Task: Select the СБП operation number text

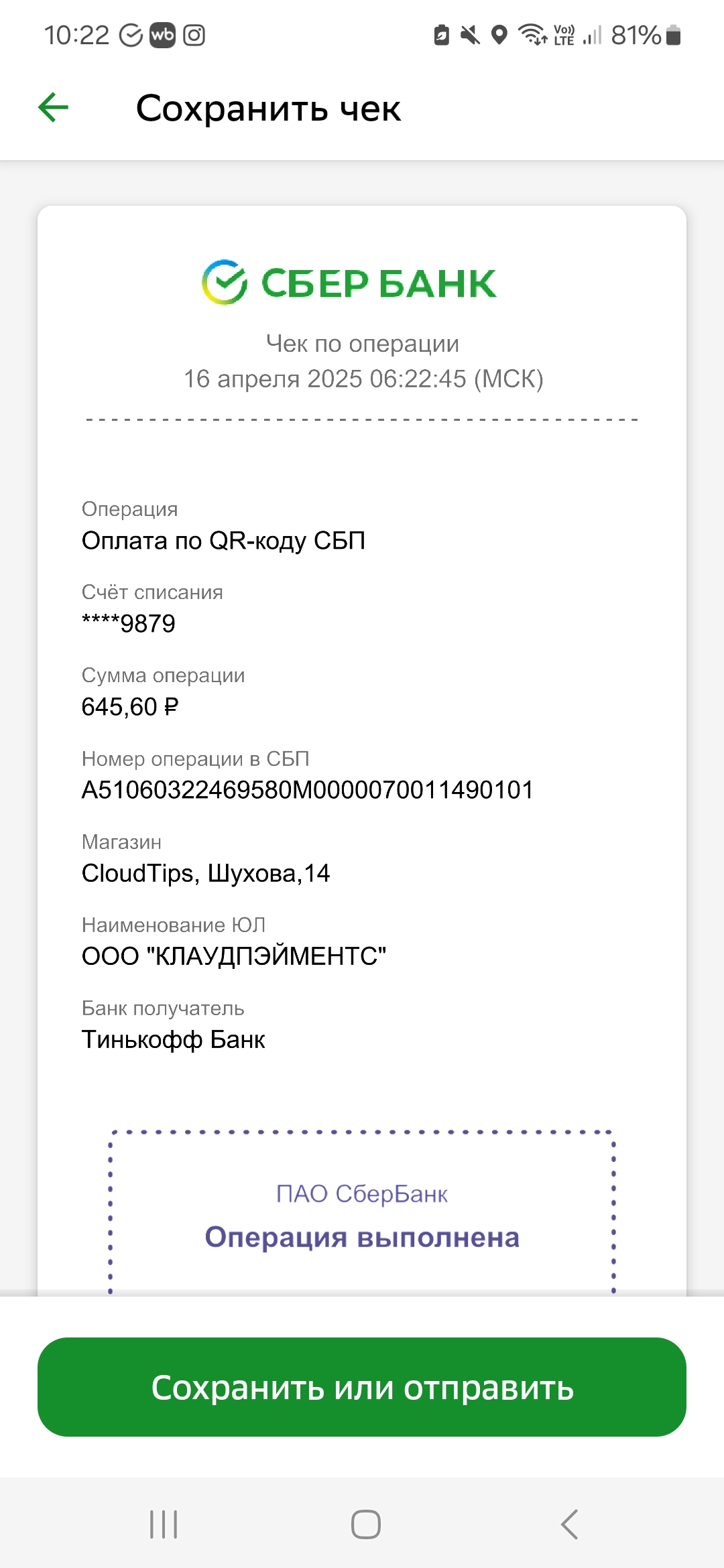Action: [x=308, y=790]
